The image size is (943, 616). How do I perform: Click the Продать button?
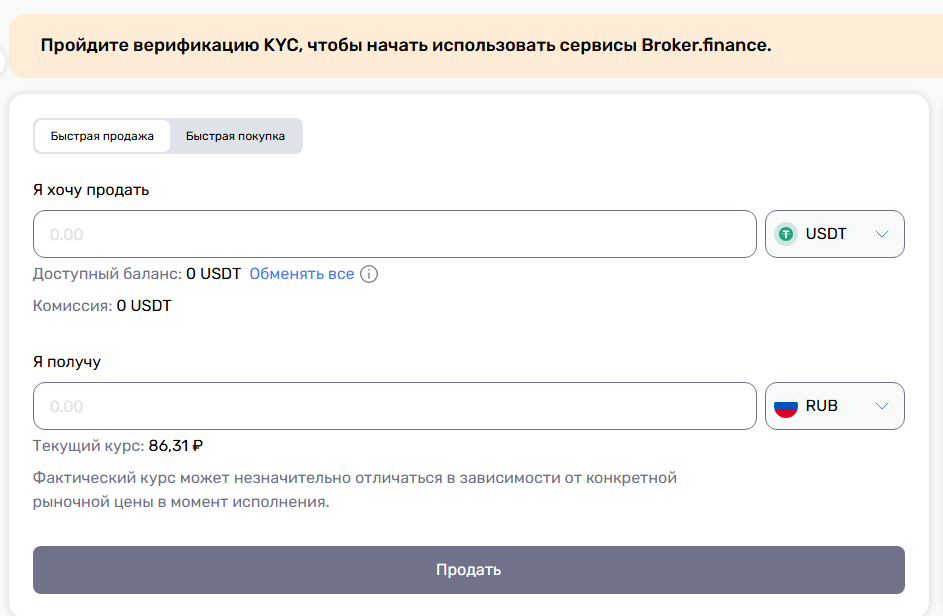click(468, 570)
